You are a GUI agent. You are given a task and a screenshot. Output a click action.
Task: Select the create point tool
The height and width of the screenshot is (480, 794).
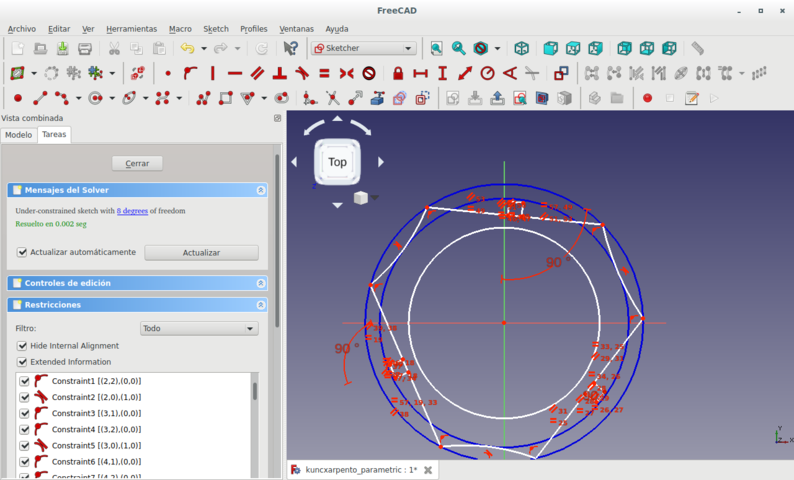click(18, 98)
